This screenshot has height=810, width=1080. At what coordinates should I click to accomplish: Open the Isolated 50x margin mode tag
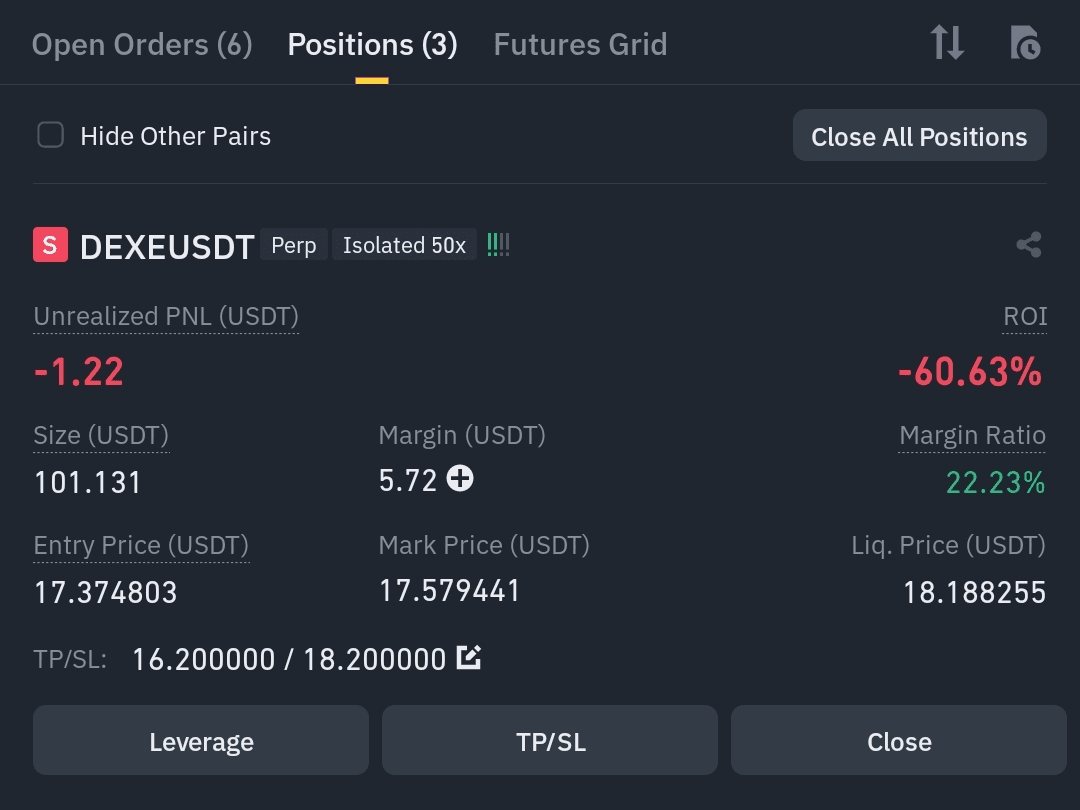[404, 245]
